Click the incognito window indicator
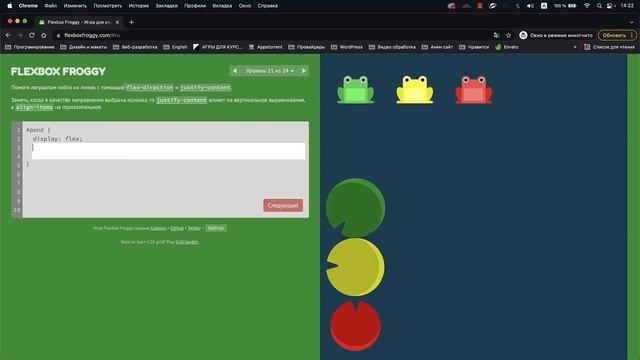640x360 pixels. [x=556, y=36]
